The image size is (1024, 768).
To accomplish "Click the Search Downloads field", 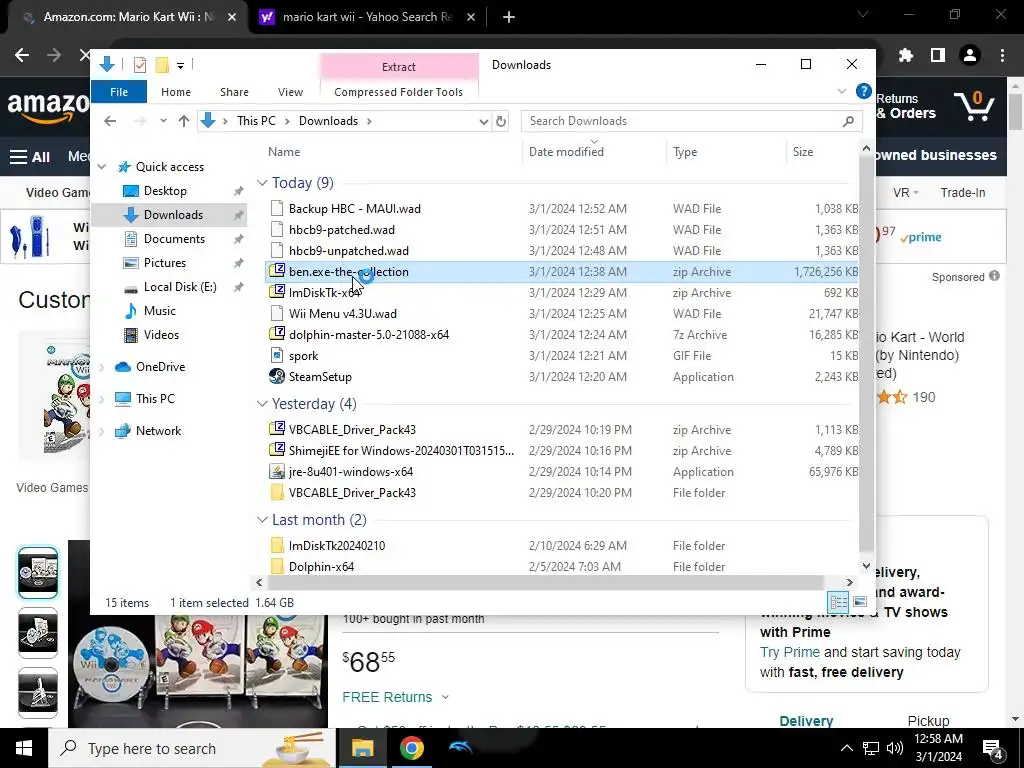I will point(691,121).
